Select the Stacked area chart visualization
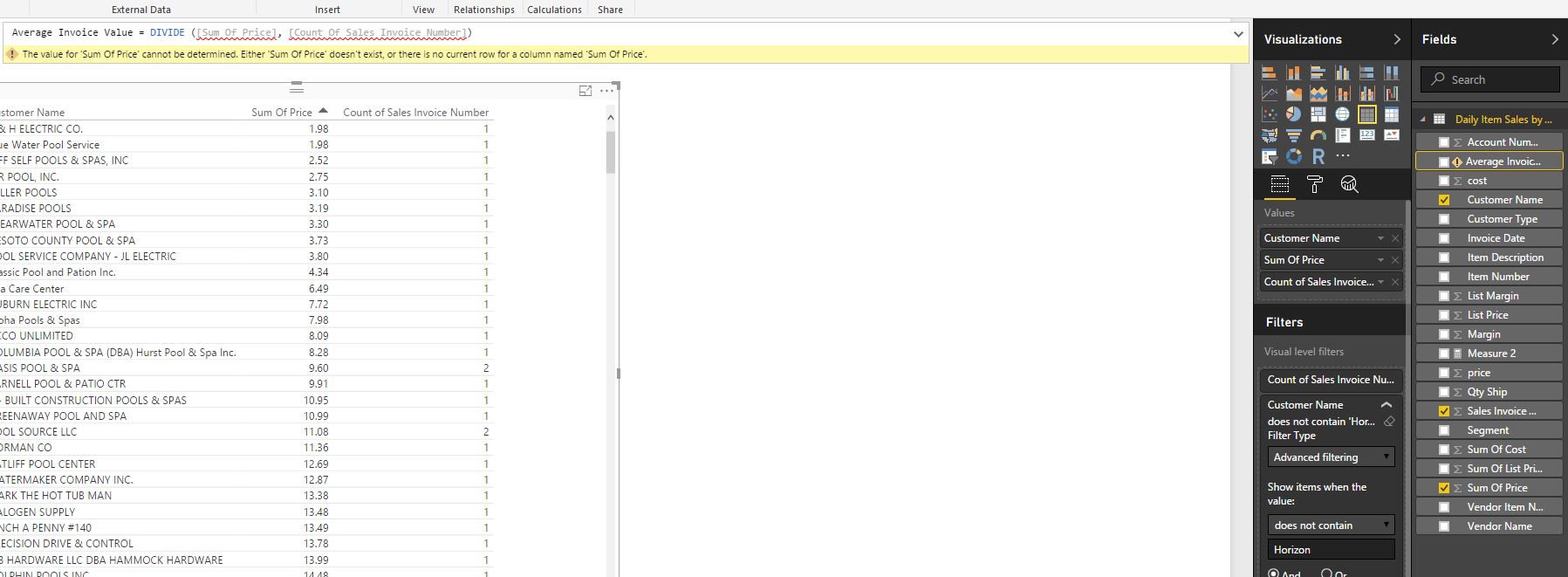 pyautogui.click(x=1318, y=93)
